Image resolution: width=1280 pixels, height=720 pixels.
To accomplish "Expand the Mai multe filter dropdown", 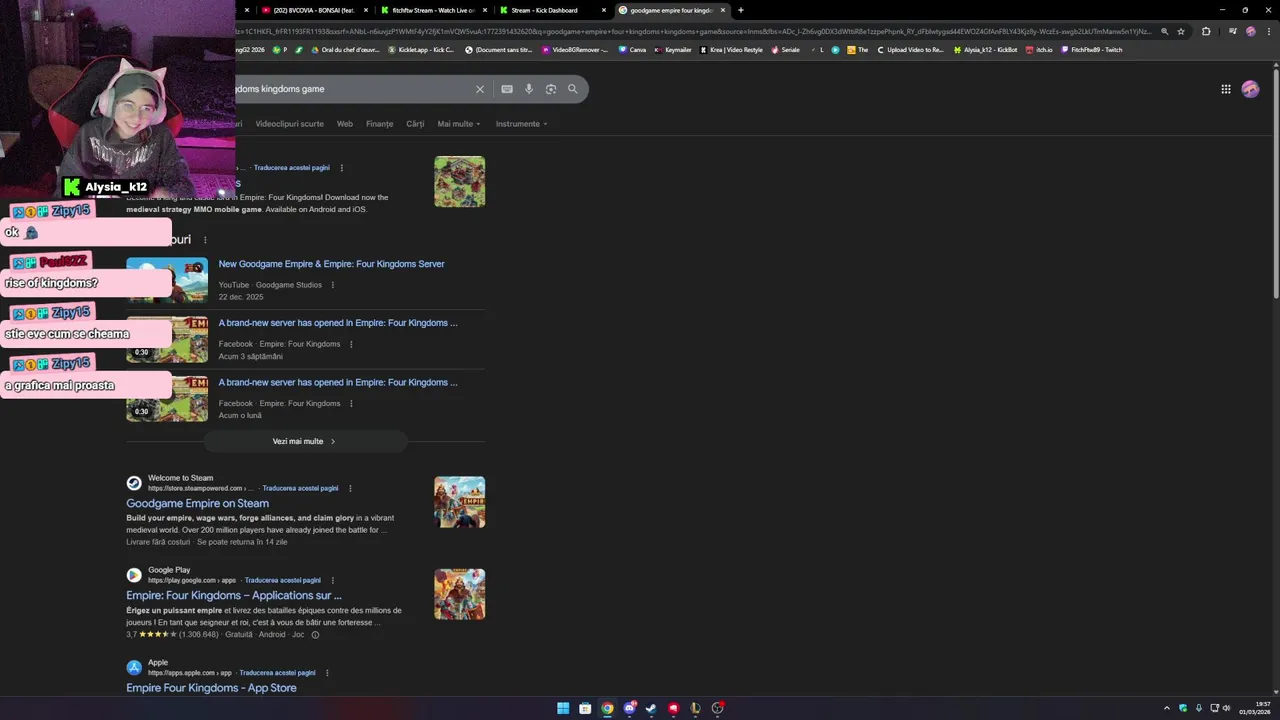I will (x=459, y=124).
